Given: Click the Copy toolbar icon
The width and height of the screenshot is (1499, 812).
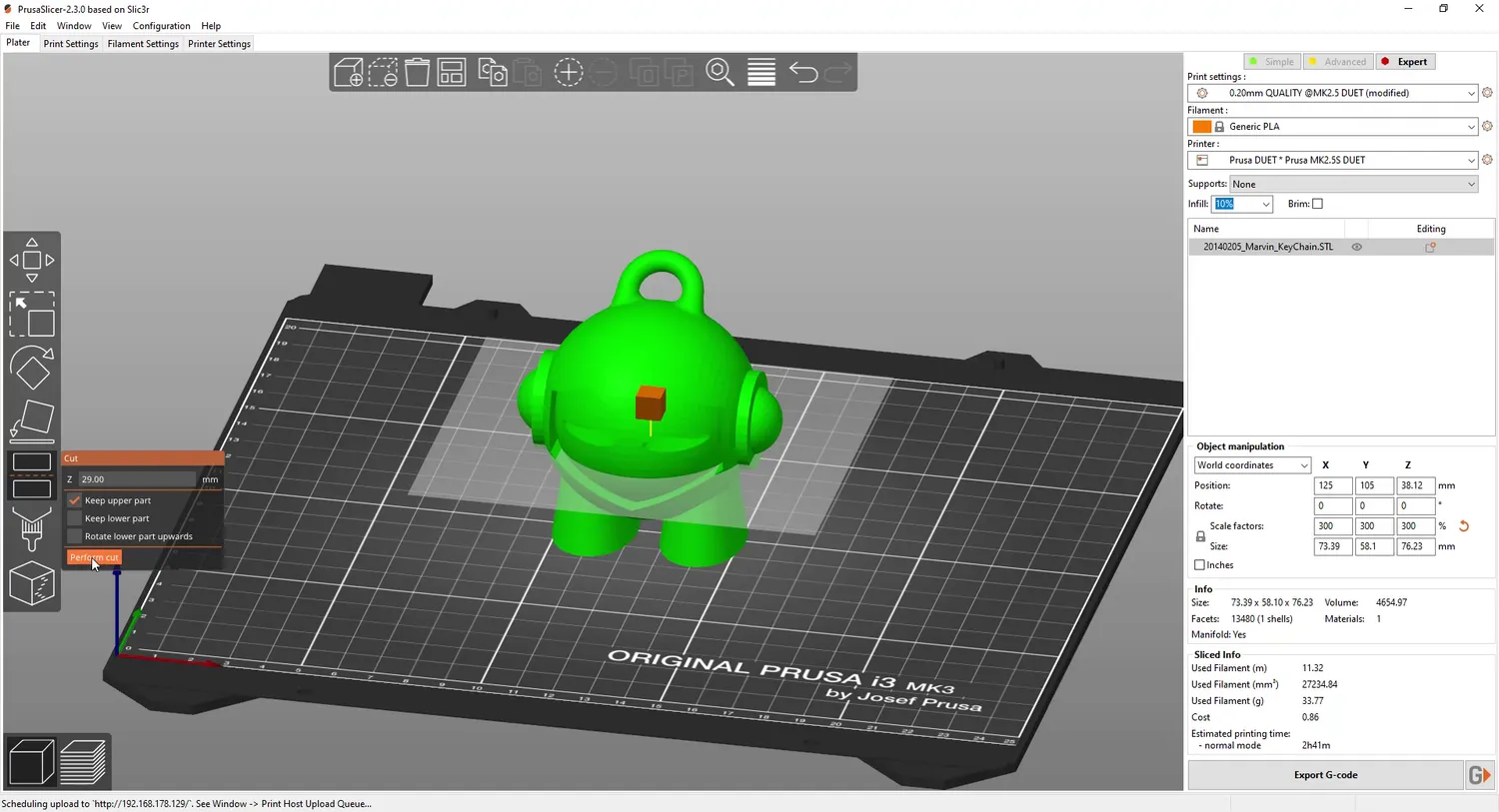Looking at the screenshot, I should click(493, 73).
